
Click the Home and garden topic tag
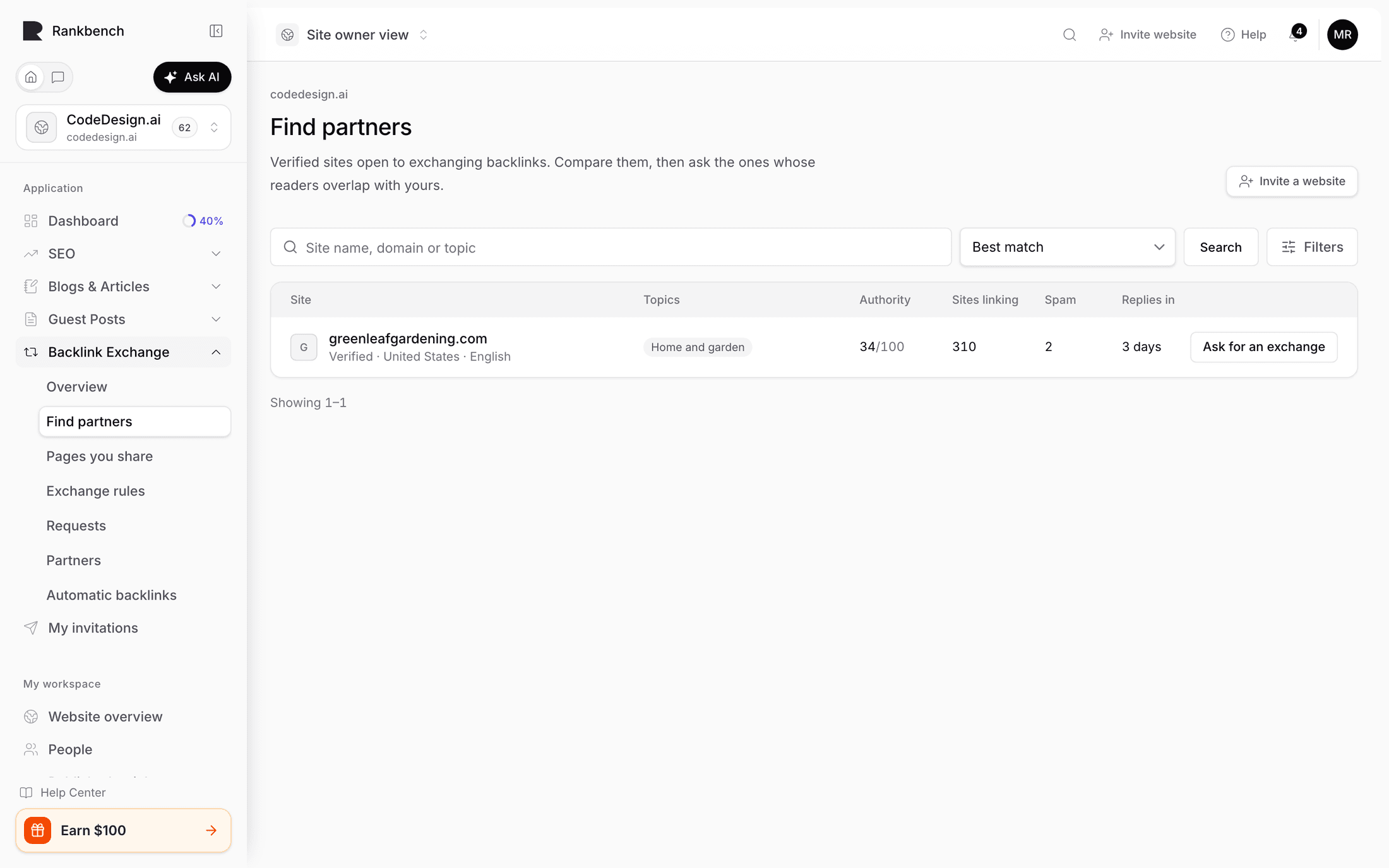click(x=698, y=347)
